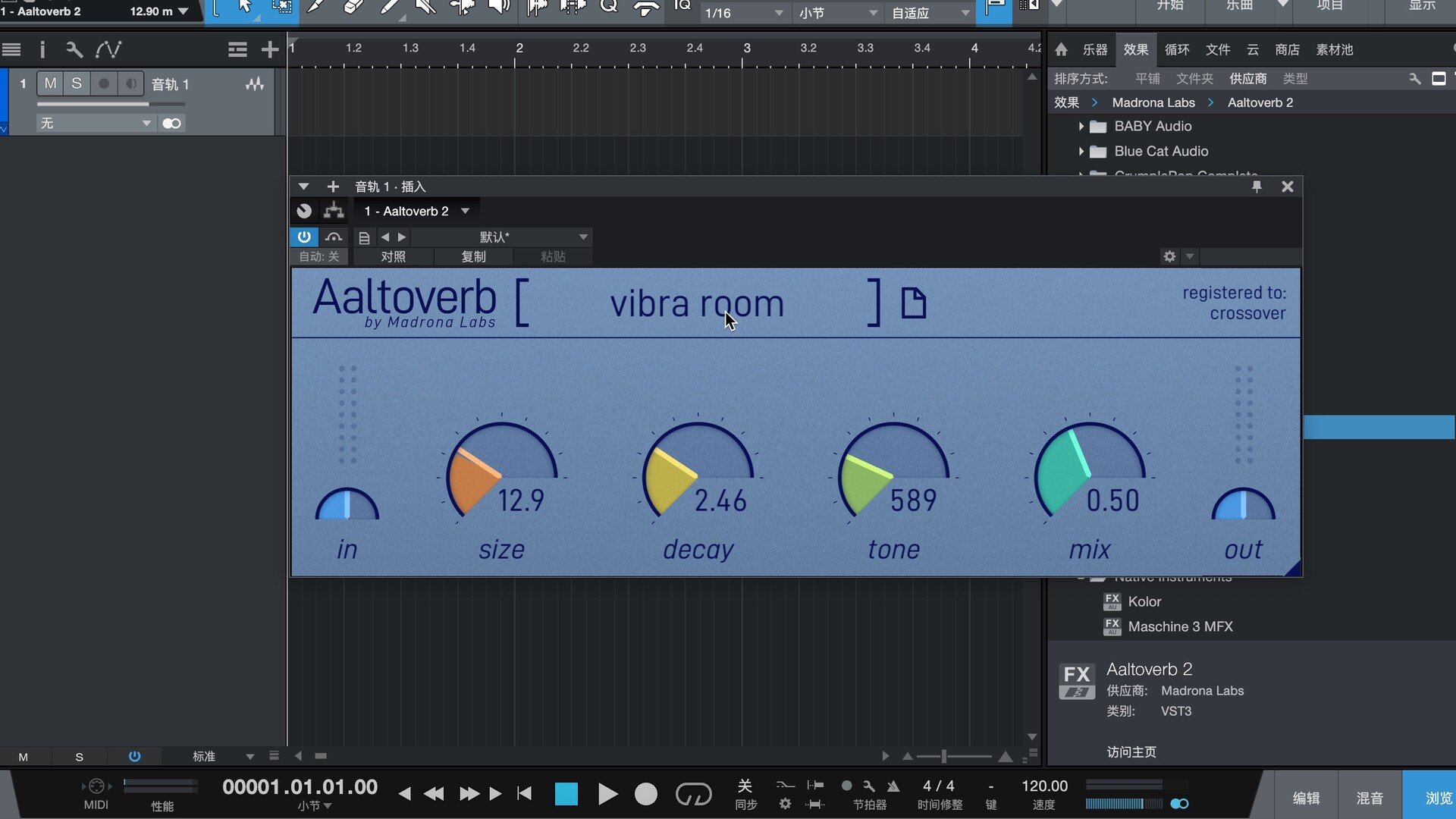Open the 默认* preset dropdown
Screen dimensions: 1456x819
click(501, 237)
